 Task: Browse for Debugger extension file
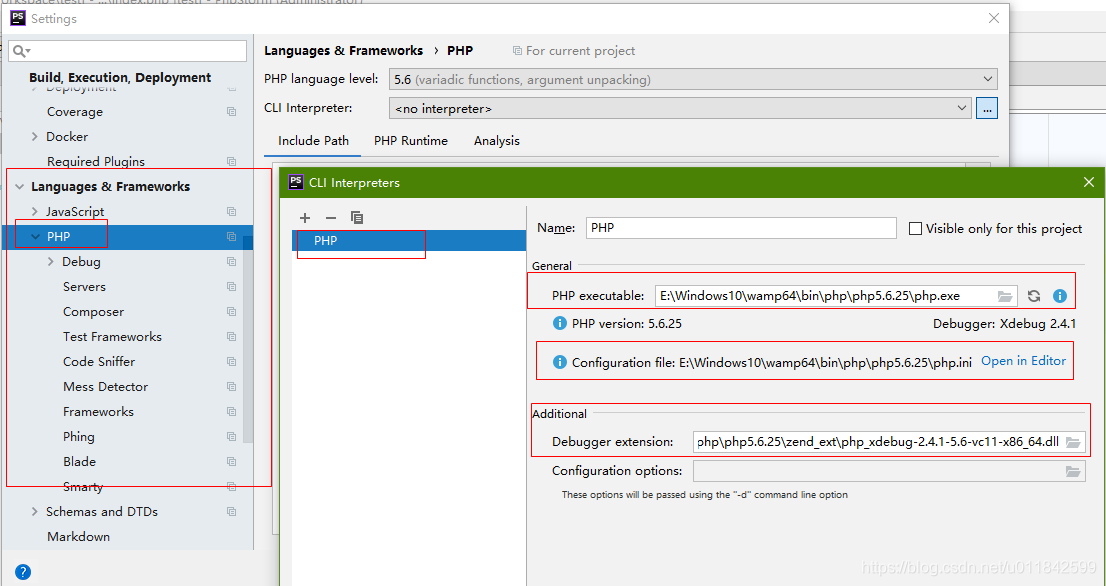[1073, 442]
